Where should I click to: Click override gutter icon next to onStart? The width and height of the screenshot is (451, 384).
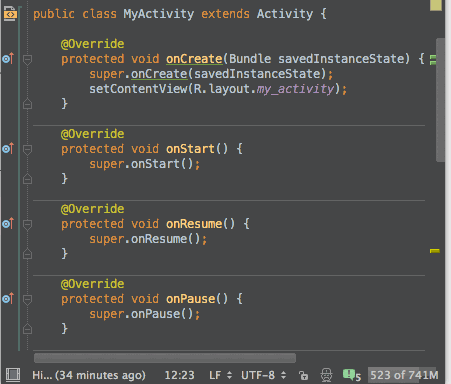(x=8, y=149)
